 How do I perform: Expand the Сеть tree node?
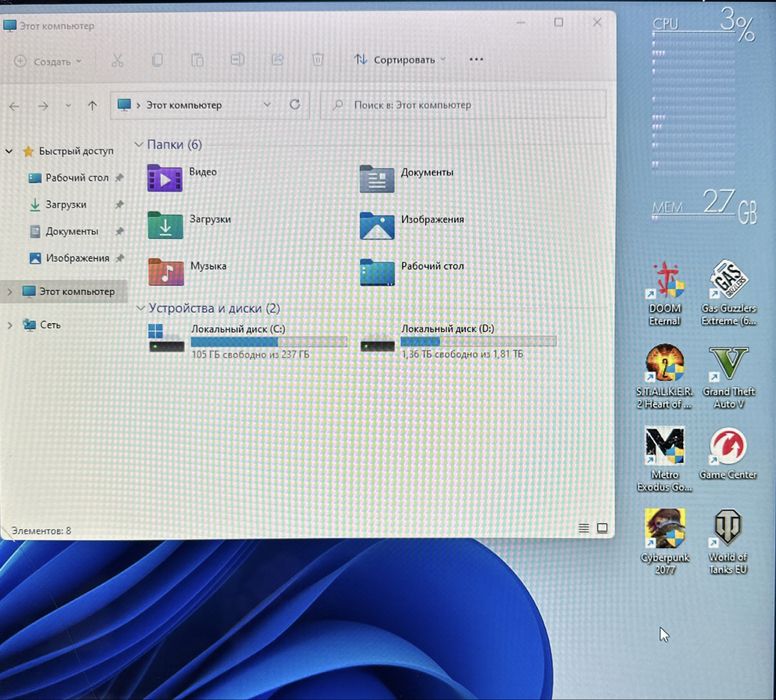coord(9,325)
